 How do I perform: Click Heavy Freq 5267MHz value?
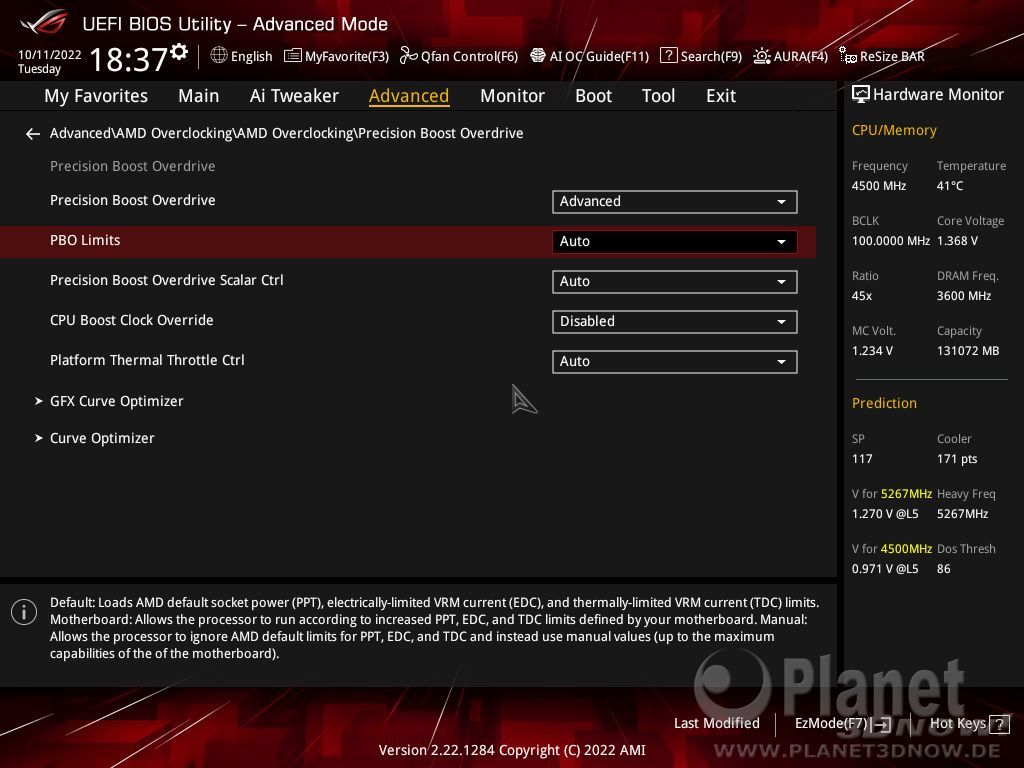(962, 514)
